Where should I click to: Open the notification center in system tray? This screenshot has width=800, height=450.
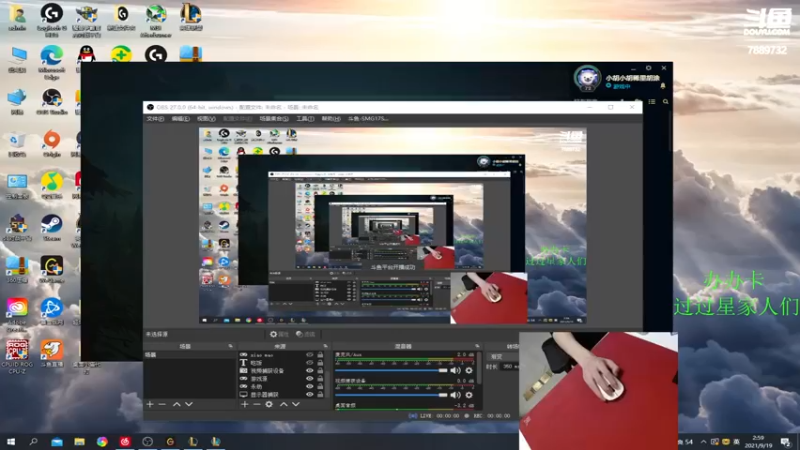[x=786, y=442]
